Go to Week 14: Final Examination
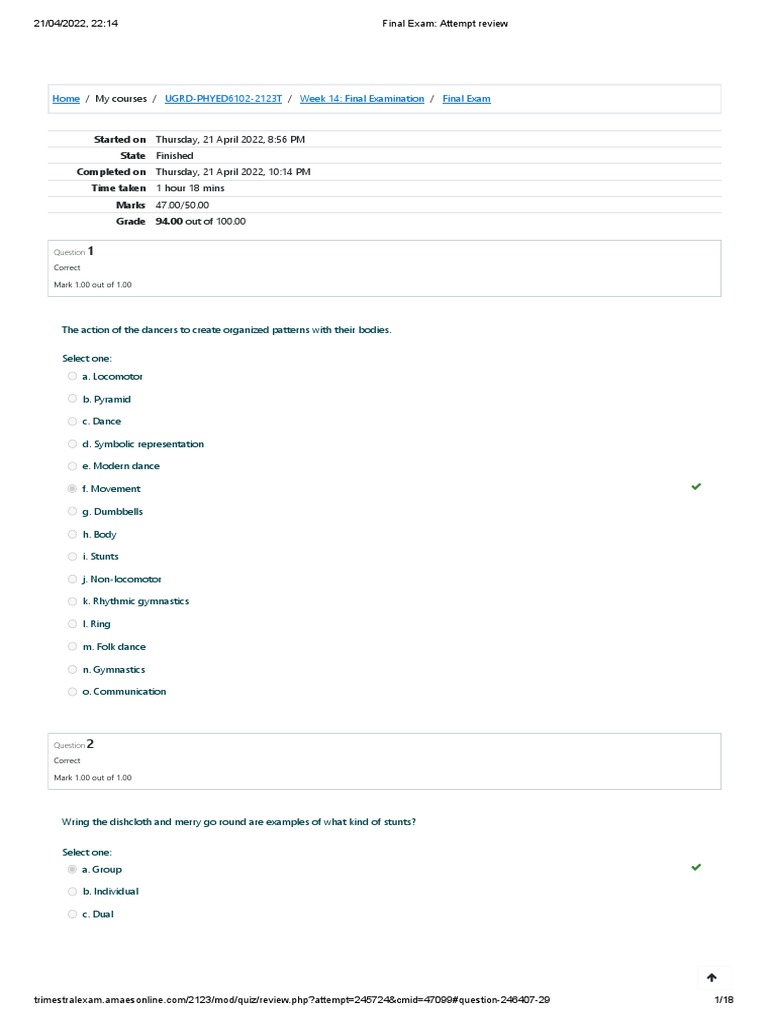The height and width of the screenshot is (1024, 768). 361,99
